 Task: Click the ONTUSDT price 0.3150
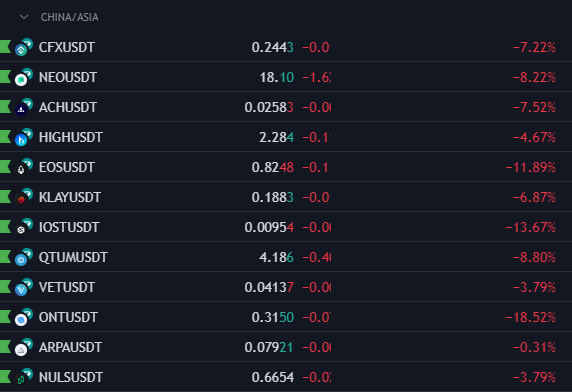[x=273, y=317]
